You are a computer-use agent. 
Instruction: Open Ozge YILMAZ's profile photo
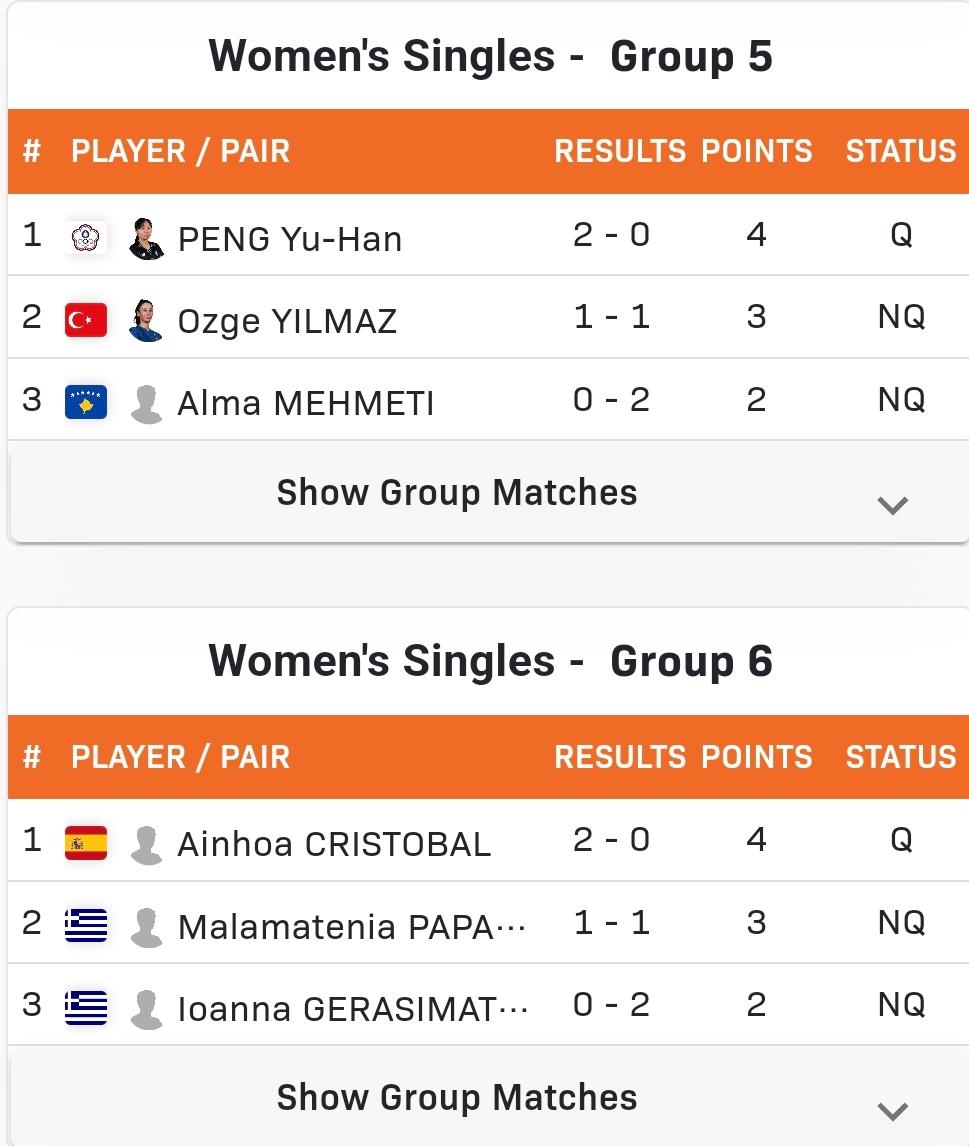[146, 320]
